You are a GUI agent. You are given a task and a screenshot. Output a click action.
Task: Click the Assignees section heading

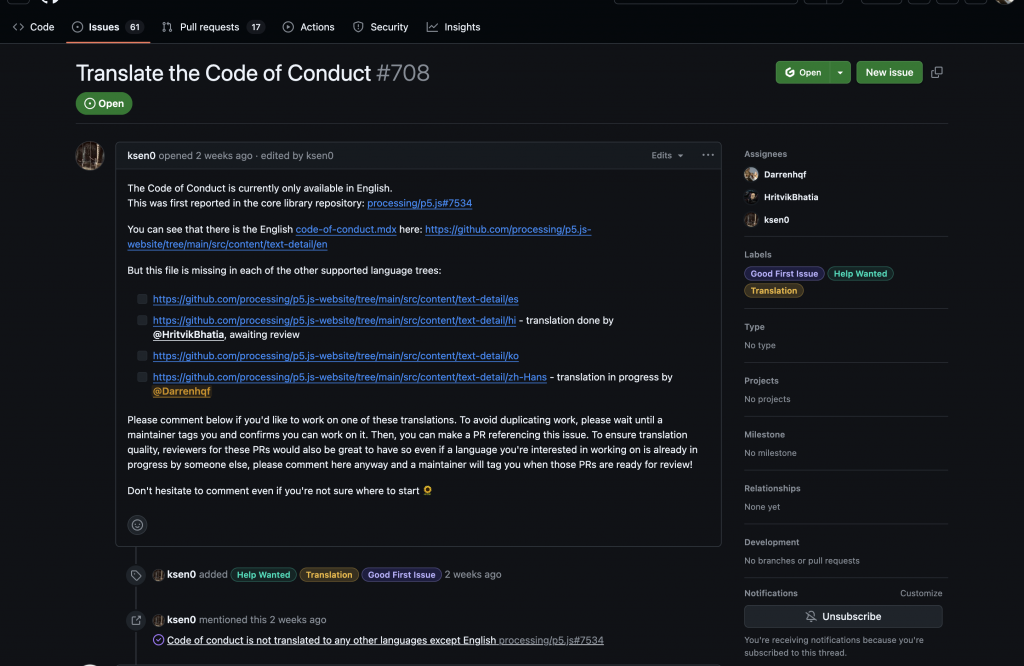tap(765, 154)
